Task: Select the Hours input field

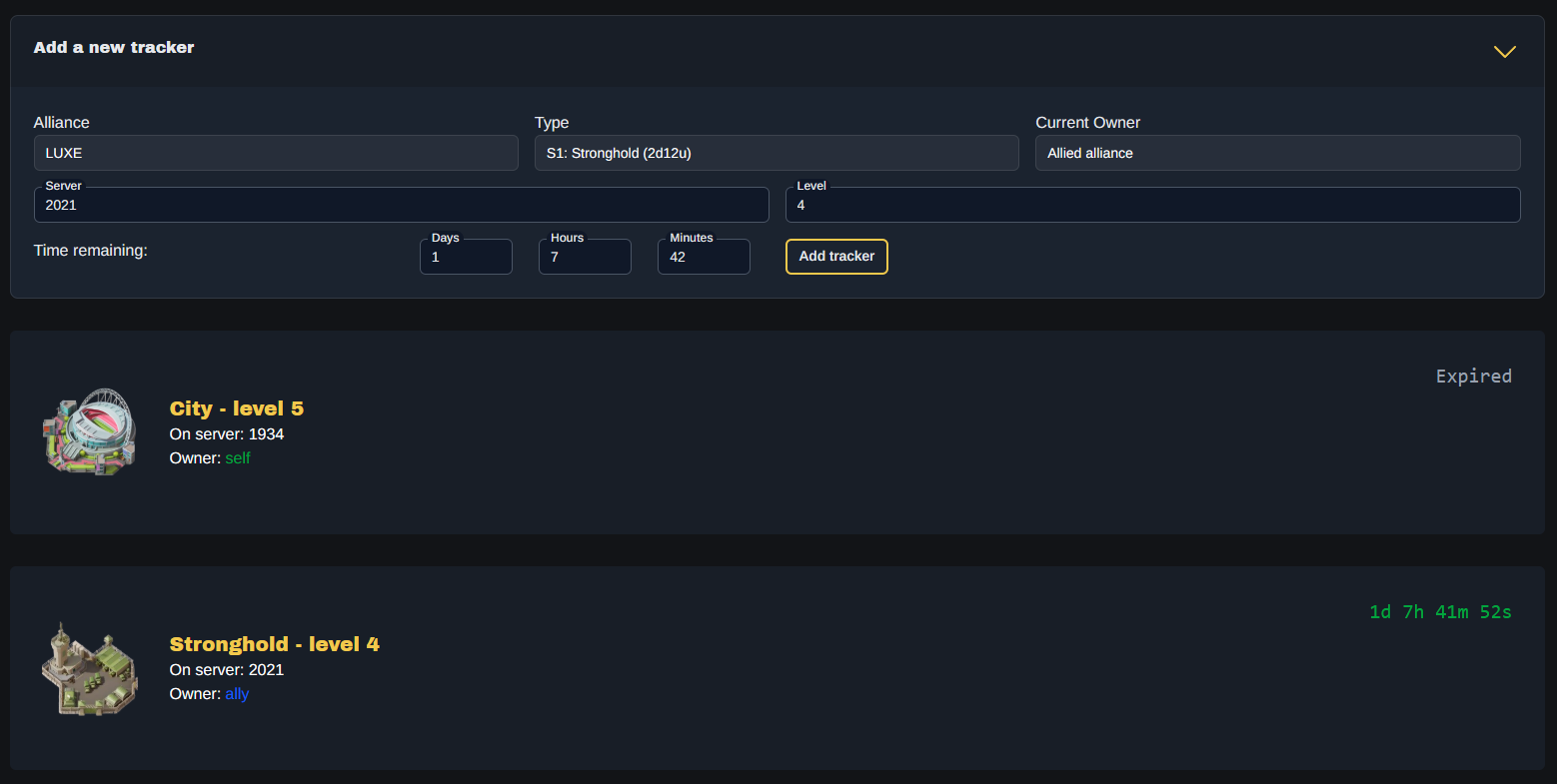Action: click(x=585, y=257)
